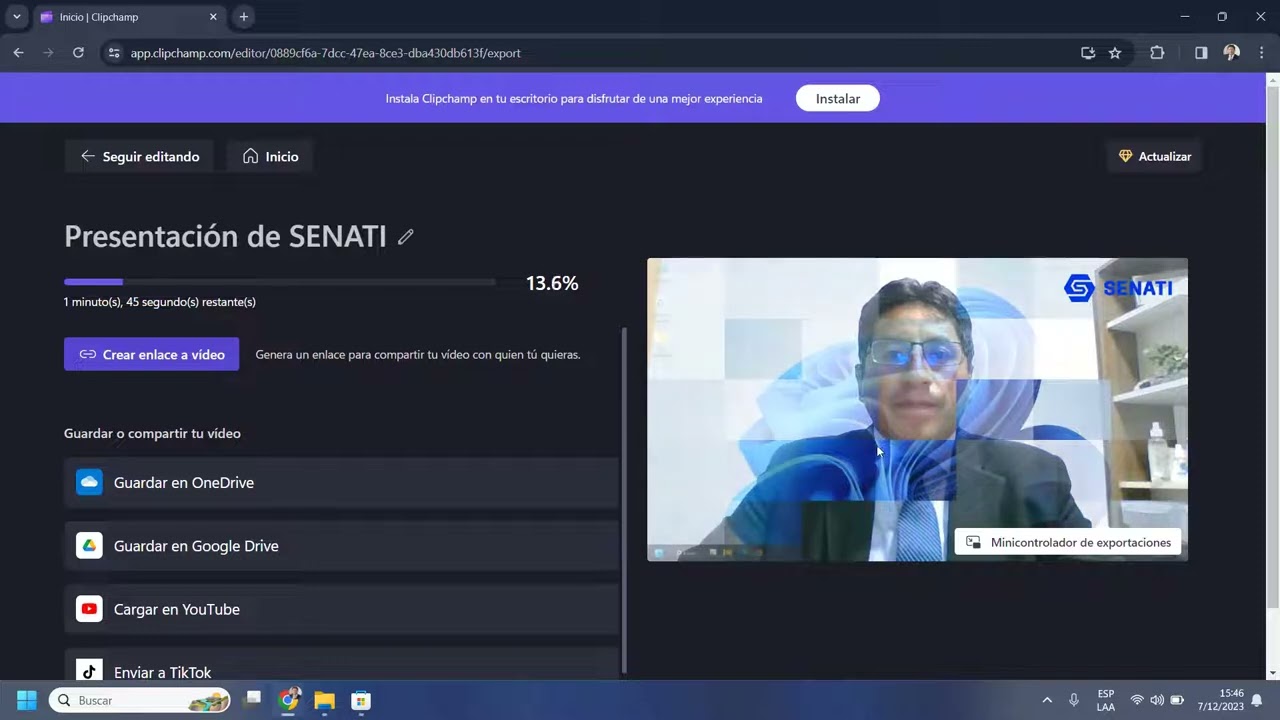
Task: Click the 13.6% progress value
Action: (x=552, y=284)
